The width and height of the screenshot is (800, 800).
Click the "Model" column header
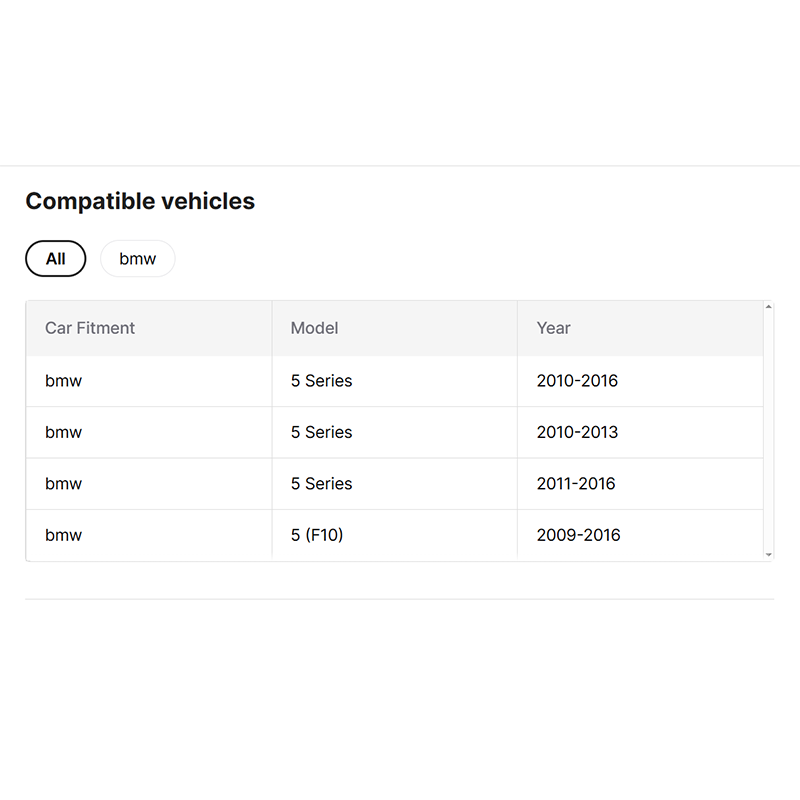pyautogui.click(x=314, y=328)
